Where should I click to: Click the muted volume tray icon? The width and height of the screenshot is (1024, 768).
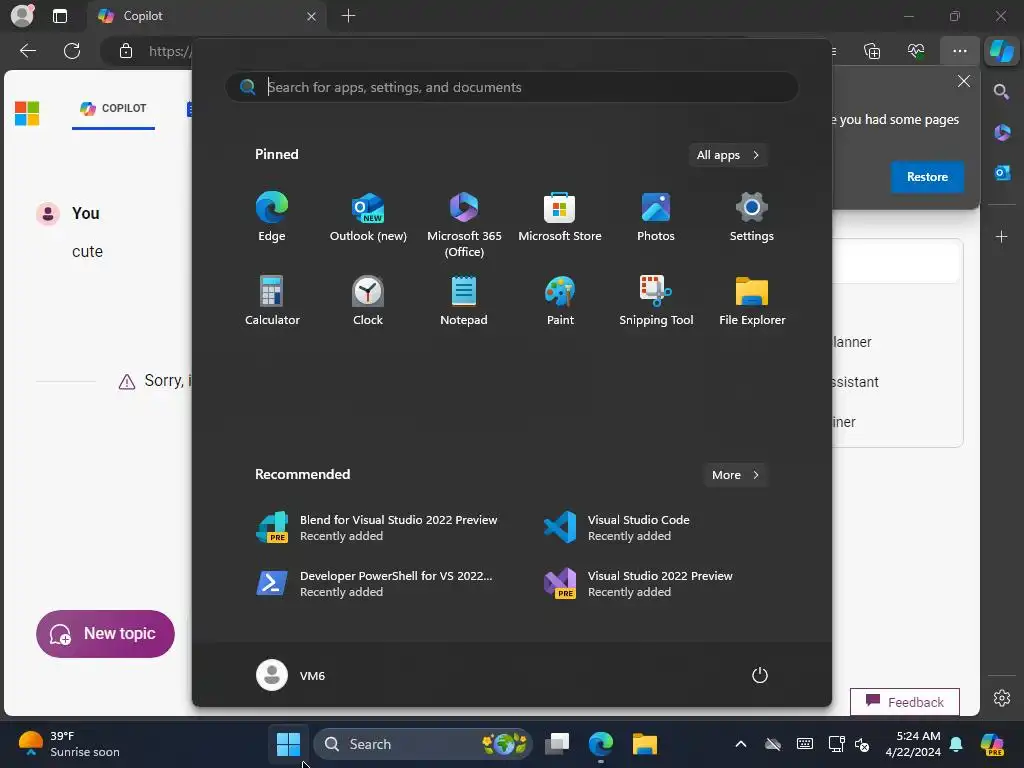click(x=861, y=744)
